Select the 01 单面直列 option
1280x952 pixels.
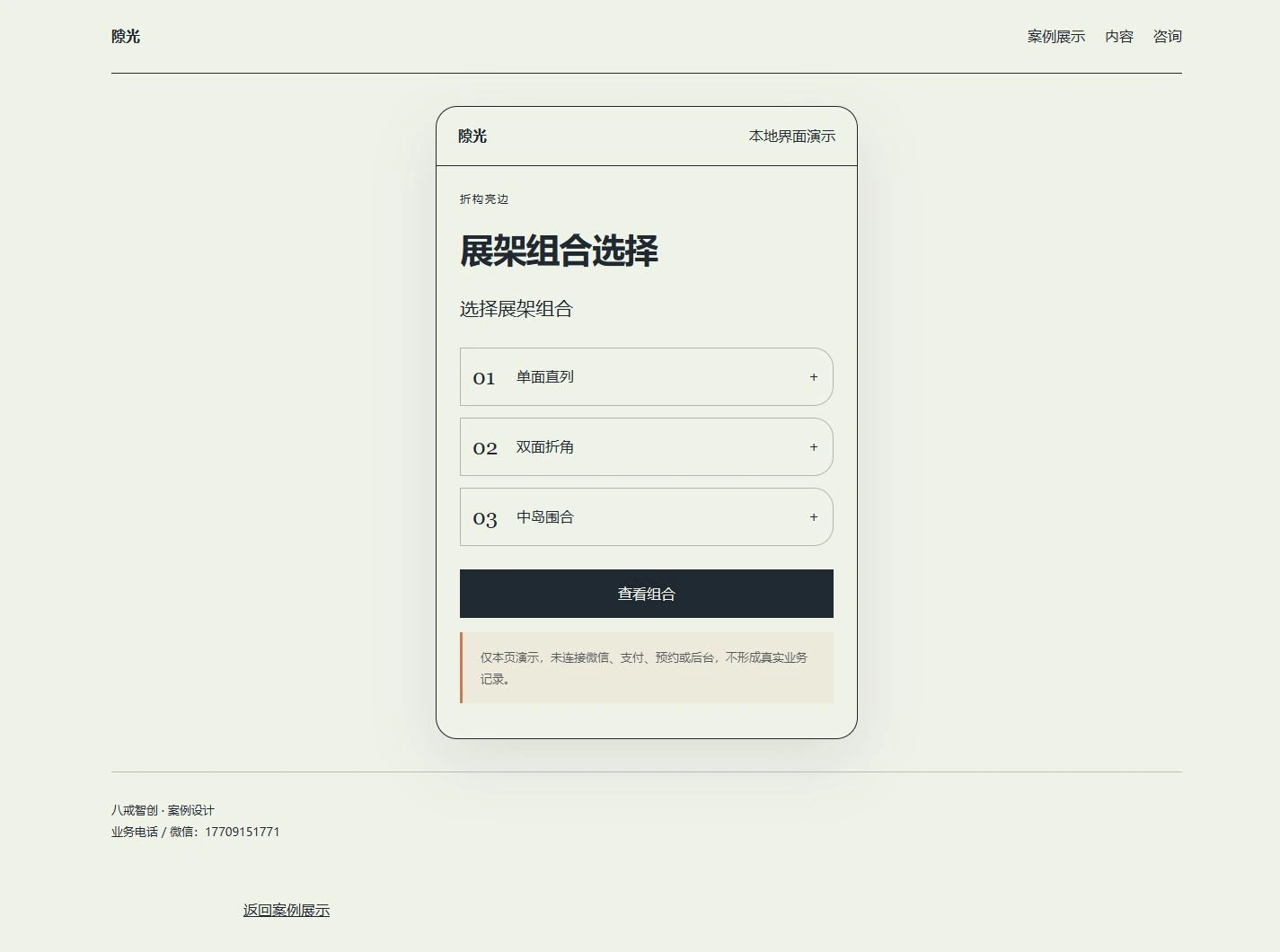[x=647, y=377]
